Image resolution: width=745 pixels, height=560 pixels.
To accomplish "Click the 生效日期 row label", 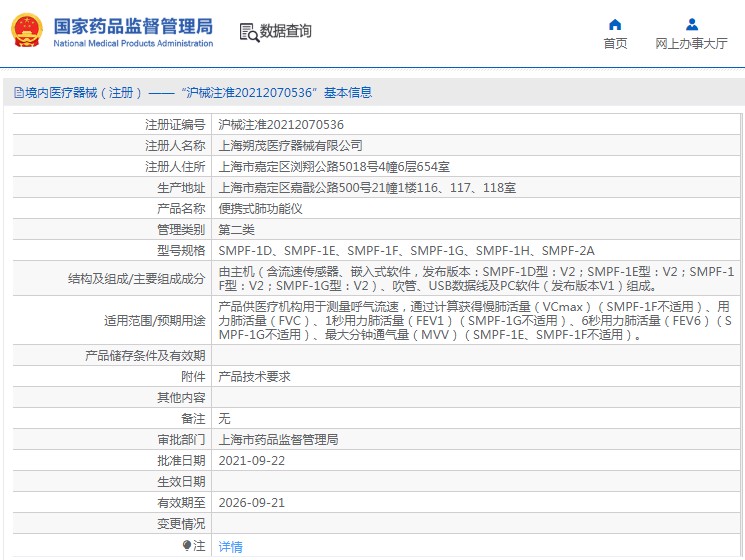I will coord(181,482).
